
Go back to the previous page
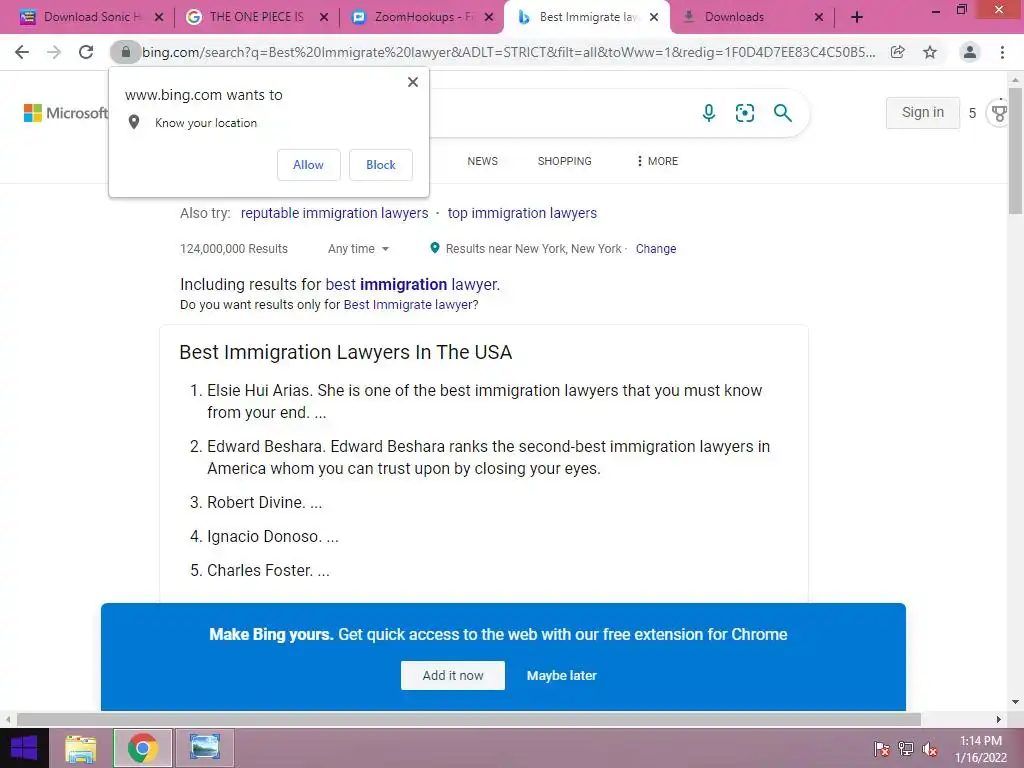(x=22, y=52)
